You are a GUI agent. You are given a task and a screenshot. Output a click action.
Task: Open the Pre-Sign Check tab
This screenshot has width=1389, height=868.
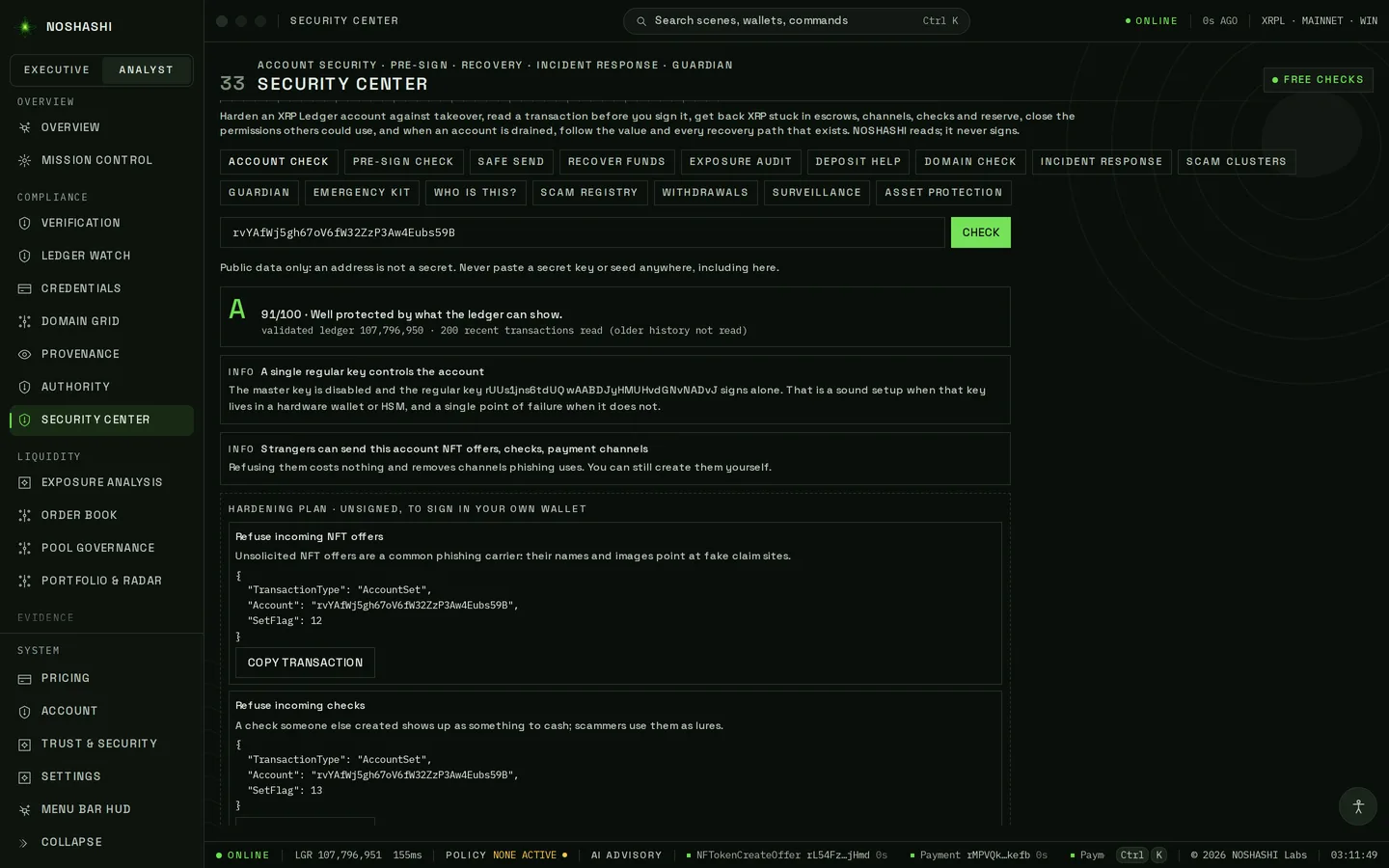point(403,162)
